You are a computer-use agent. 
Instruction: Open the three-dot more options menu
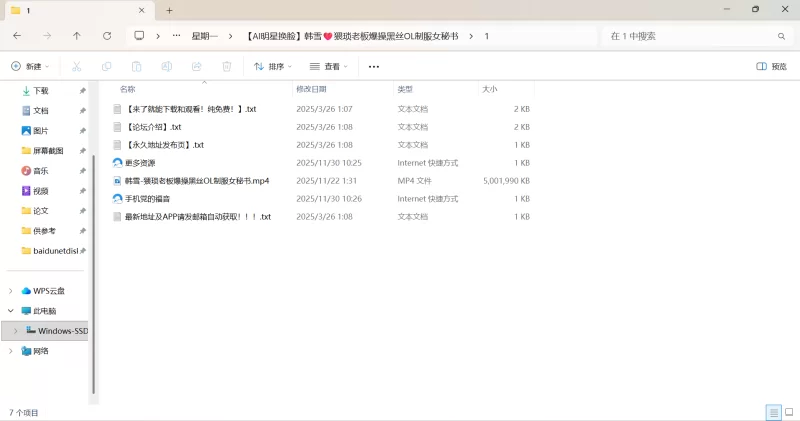374,66
